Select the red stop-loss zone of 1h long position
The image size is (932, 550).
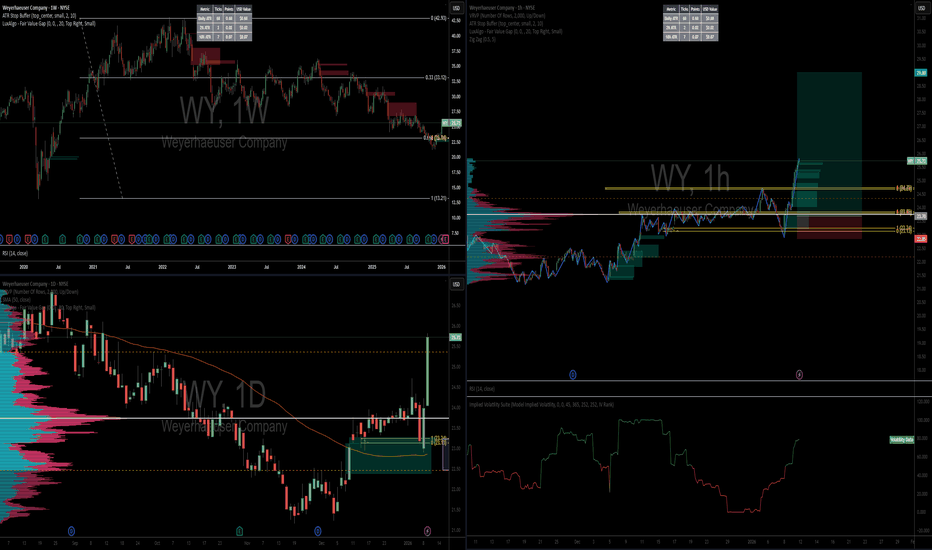pyautogui.click(x=829, y=228)
